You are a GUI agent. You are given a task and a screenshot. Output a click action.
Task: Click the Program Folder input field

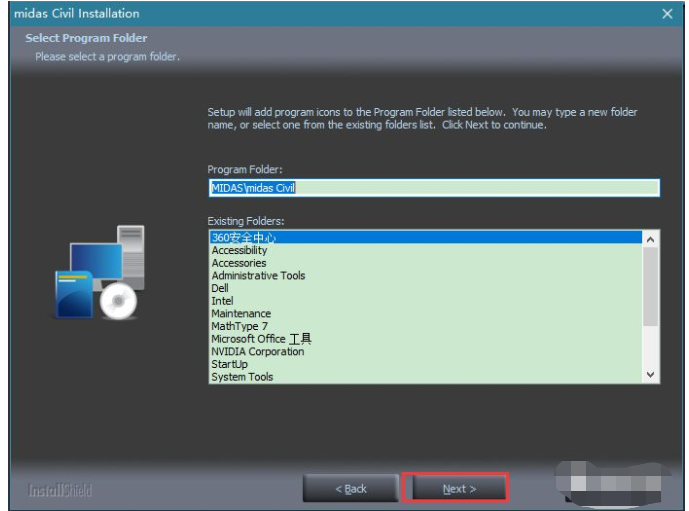point(434,188)
